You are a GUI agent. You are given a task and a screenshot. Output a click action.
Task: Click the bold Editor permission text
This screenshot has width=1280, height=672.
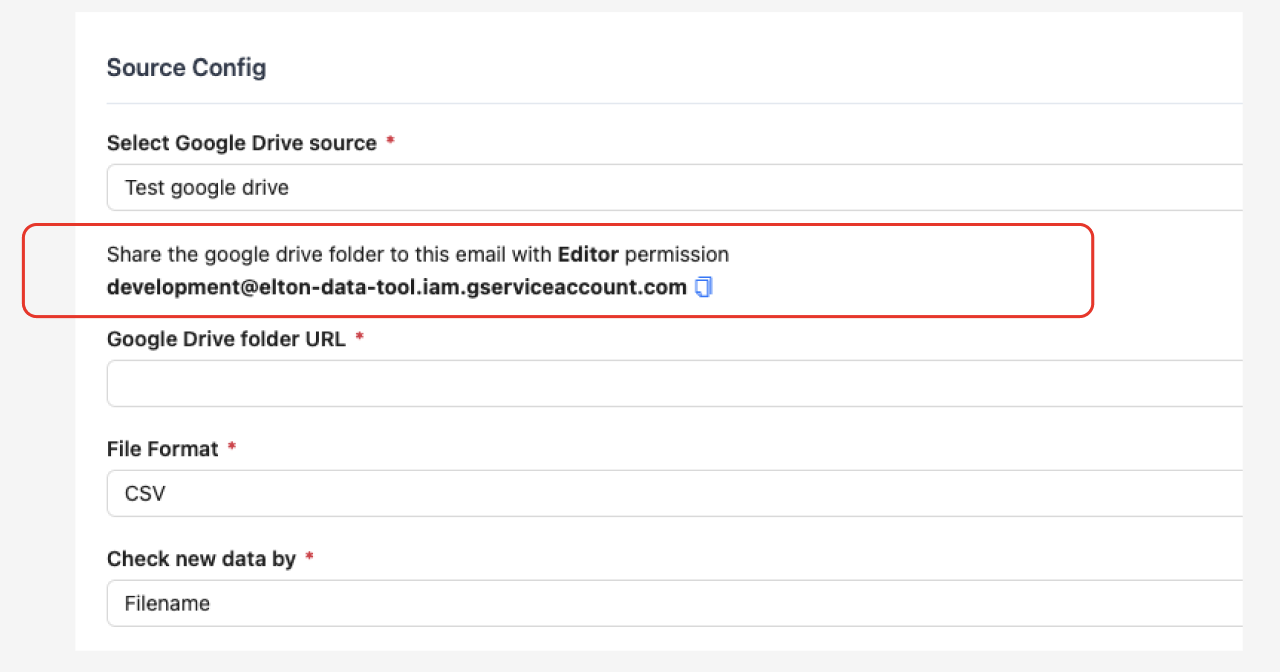point(588,254)
